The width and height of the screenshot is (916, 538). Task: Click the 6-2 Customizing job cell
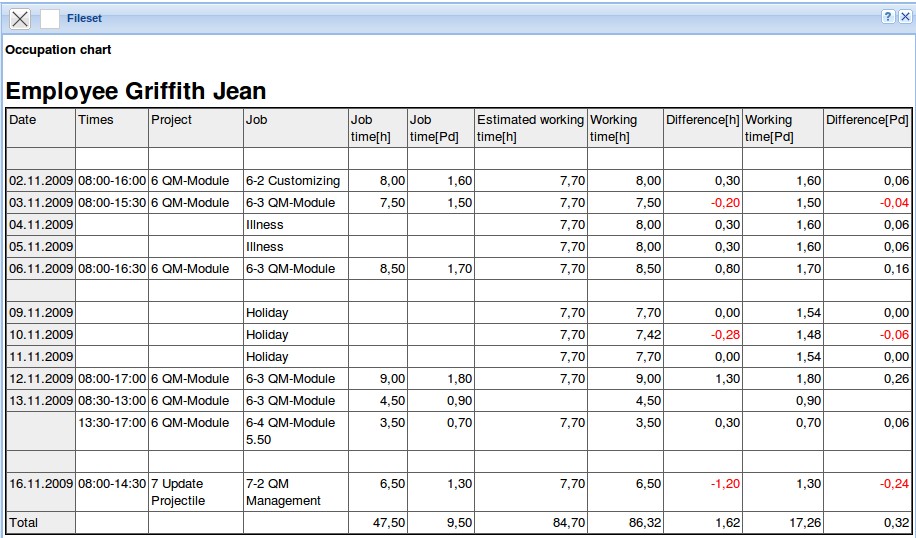tap(293, 181)
